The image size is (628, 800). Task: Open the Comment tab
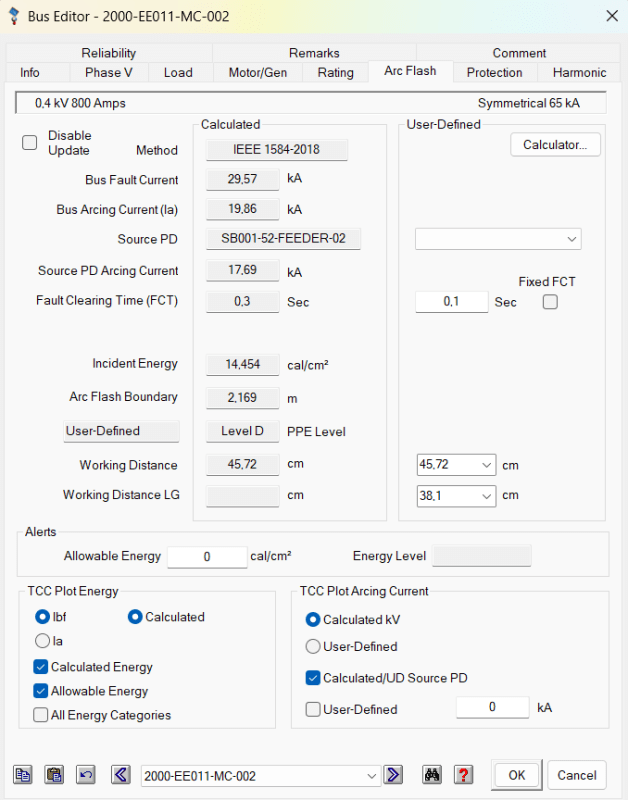pos(519,53)
